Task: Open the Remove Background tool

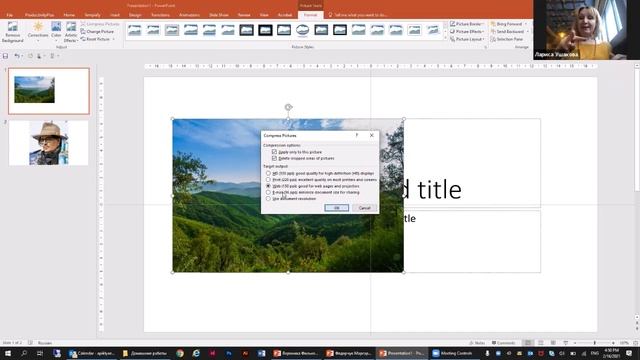Action: [x=12, y=32]
